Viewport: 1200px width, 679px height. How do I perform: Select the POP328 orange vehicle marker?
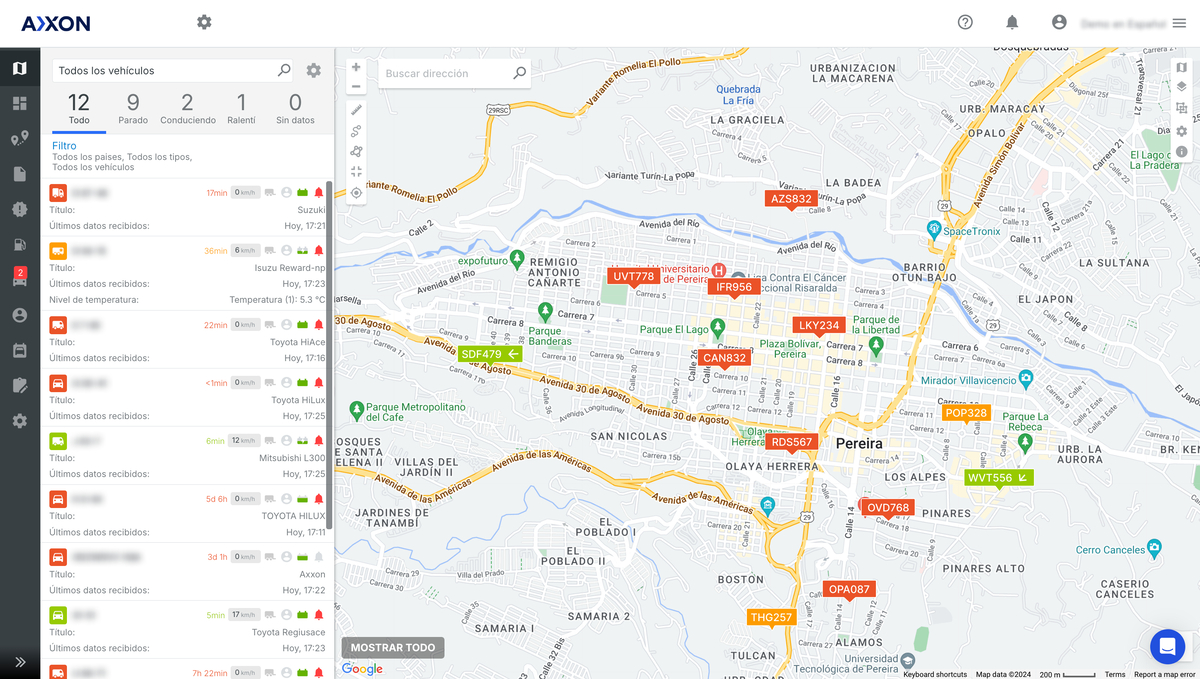(966, 413)
